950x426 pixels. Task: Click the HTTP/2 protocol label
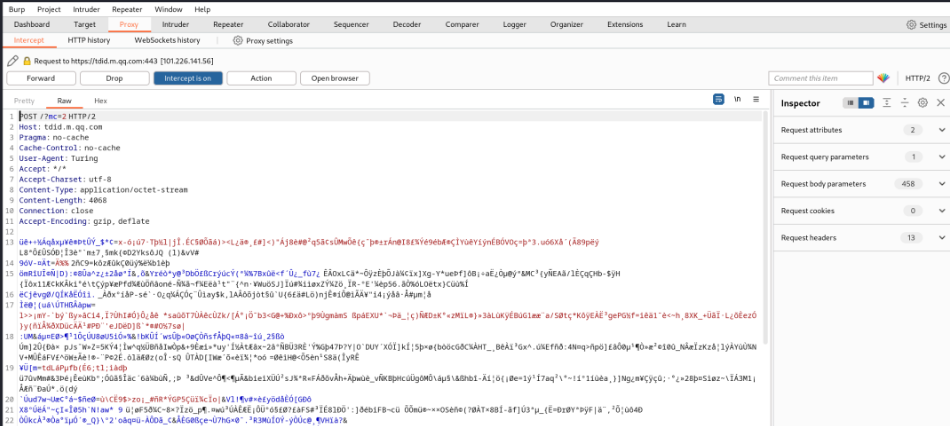pos(917,78)
